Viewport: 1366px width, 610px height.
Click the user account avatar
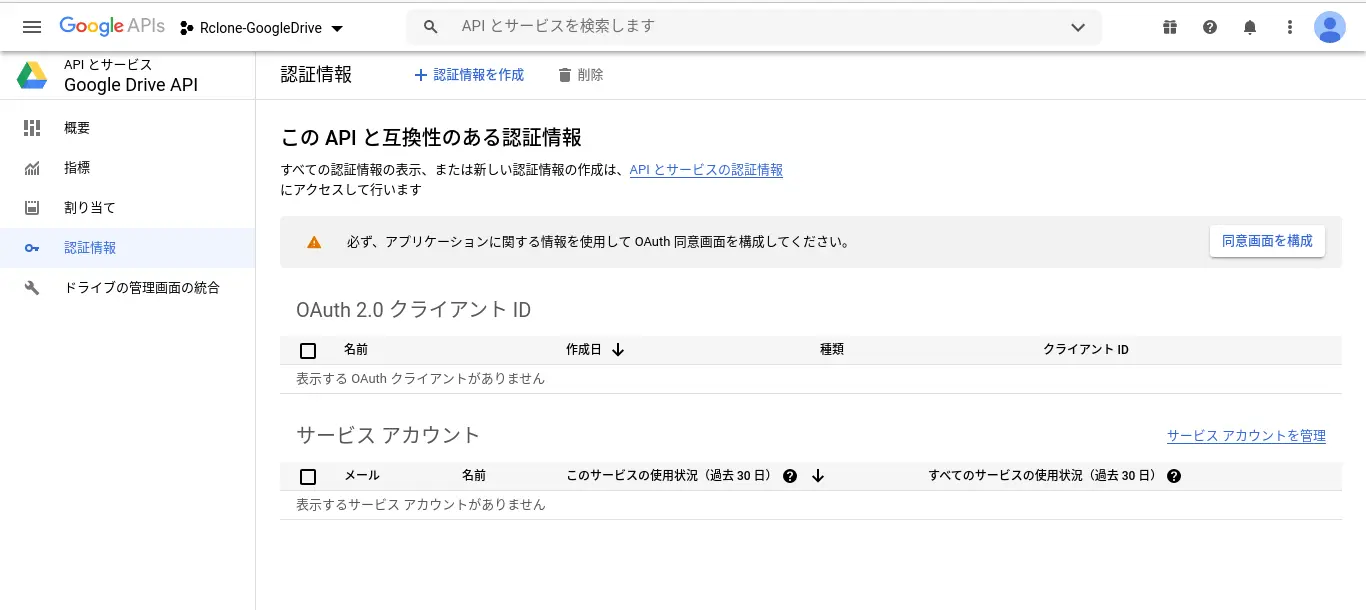[x=1329, y=27]
